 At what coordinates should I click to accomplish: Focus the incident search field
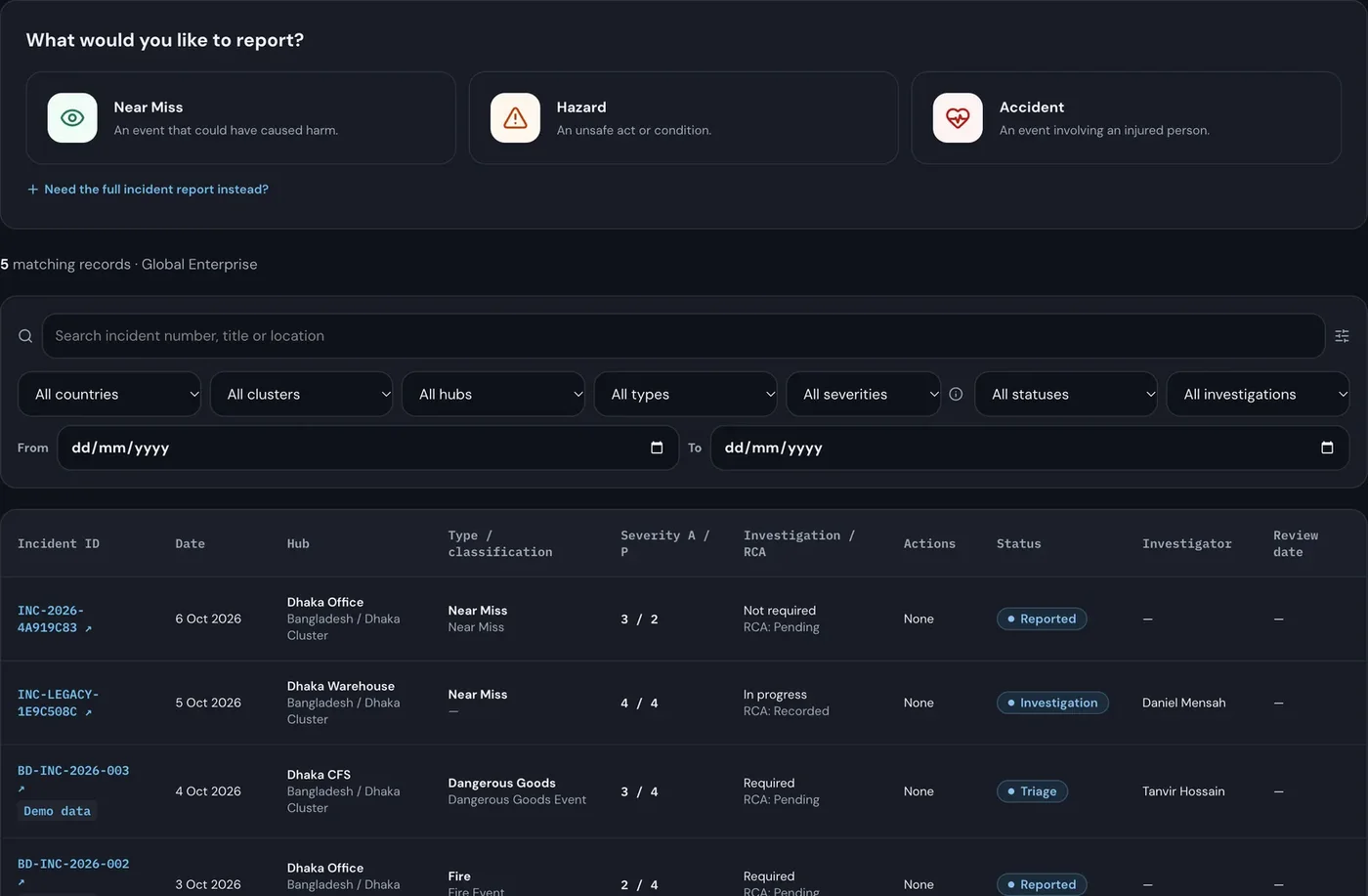pyautogui.click(x=683, y=336)
